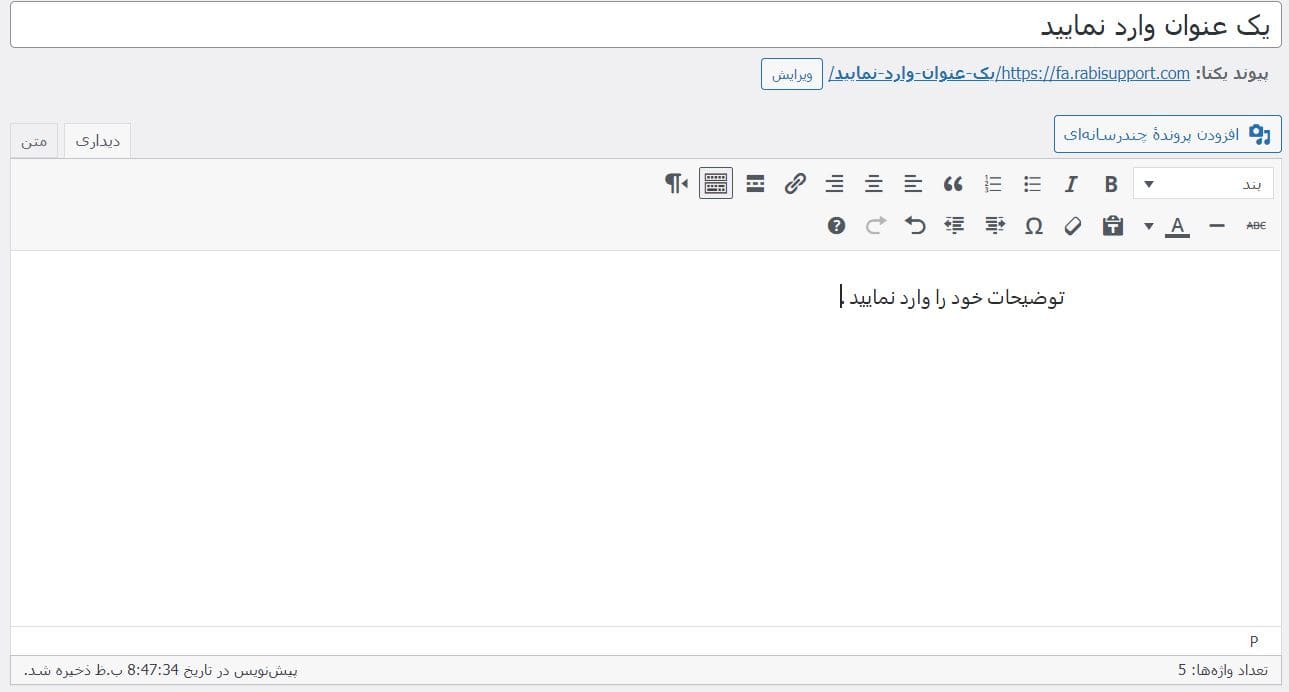
Task: Click draft saved status text at bottom
Action: (161, 670)
